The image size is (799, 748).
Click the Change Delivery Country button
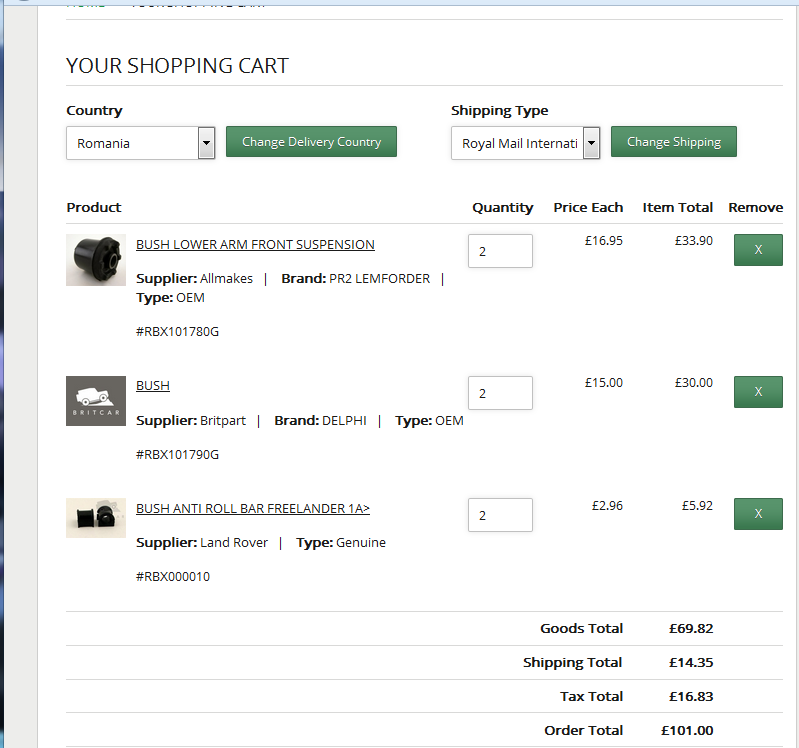point(311,142)
